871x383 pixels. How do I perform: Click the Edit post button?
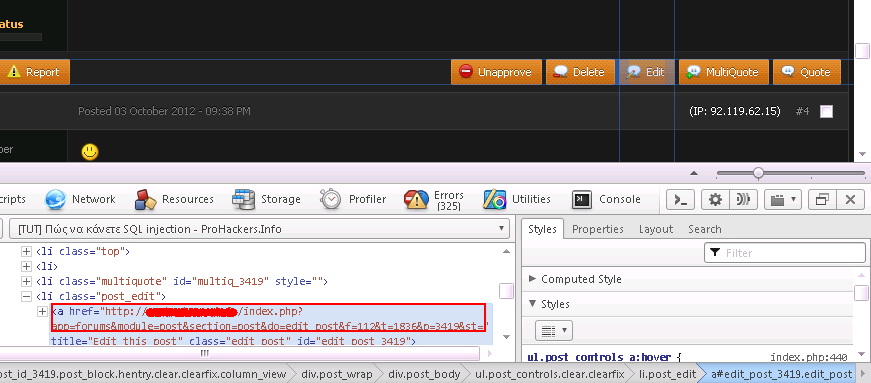click(x=647, y=72)
